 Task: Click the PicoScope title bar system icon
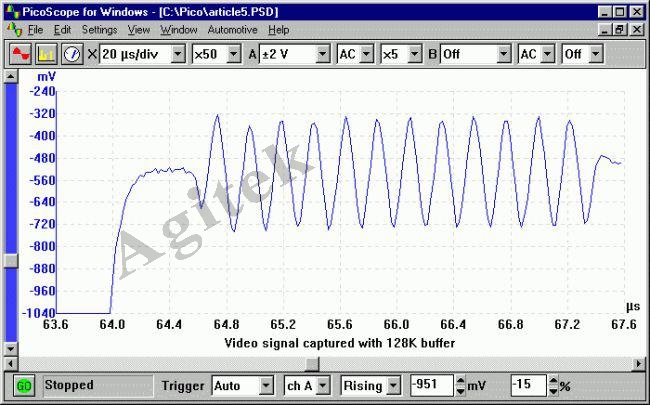11,11
